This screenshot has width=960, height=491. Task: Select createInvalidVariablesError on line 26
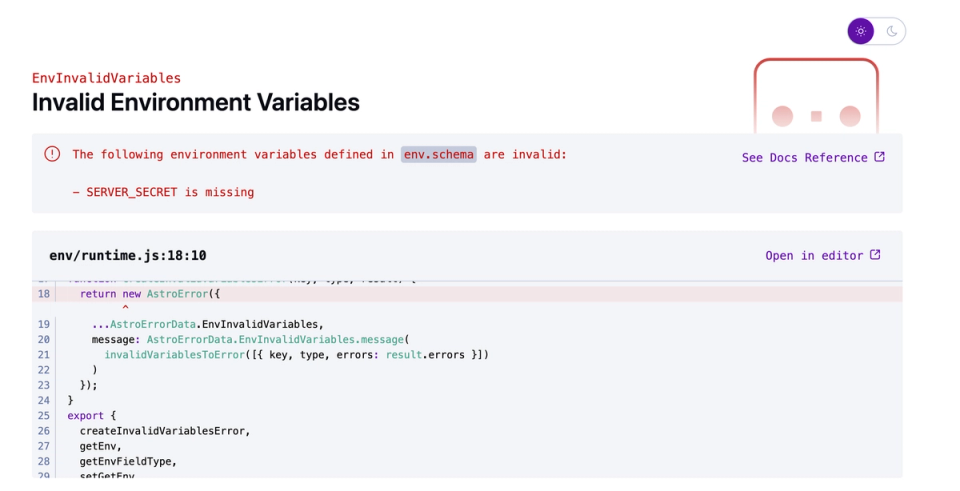pos(164,431)
